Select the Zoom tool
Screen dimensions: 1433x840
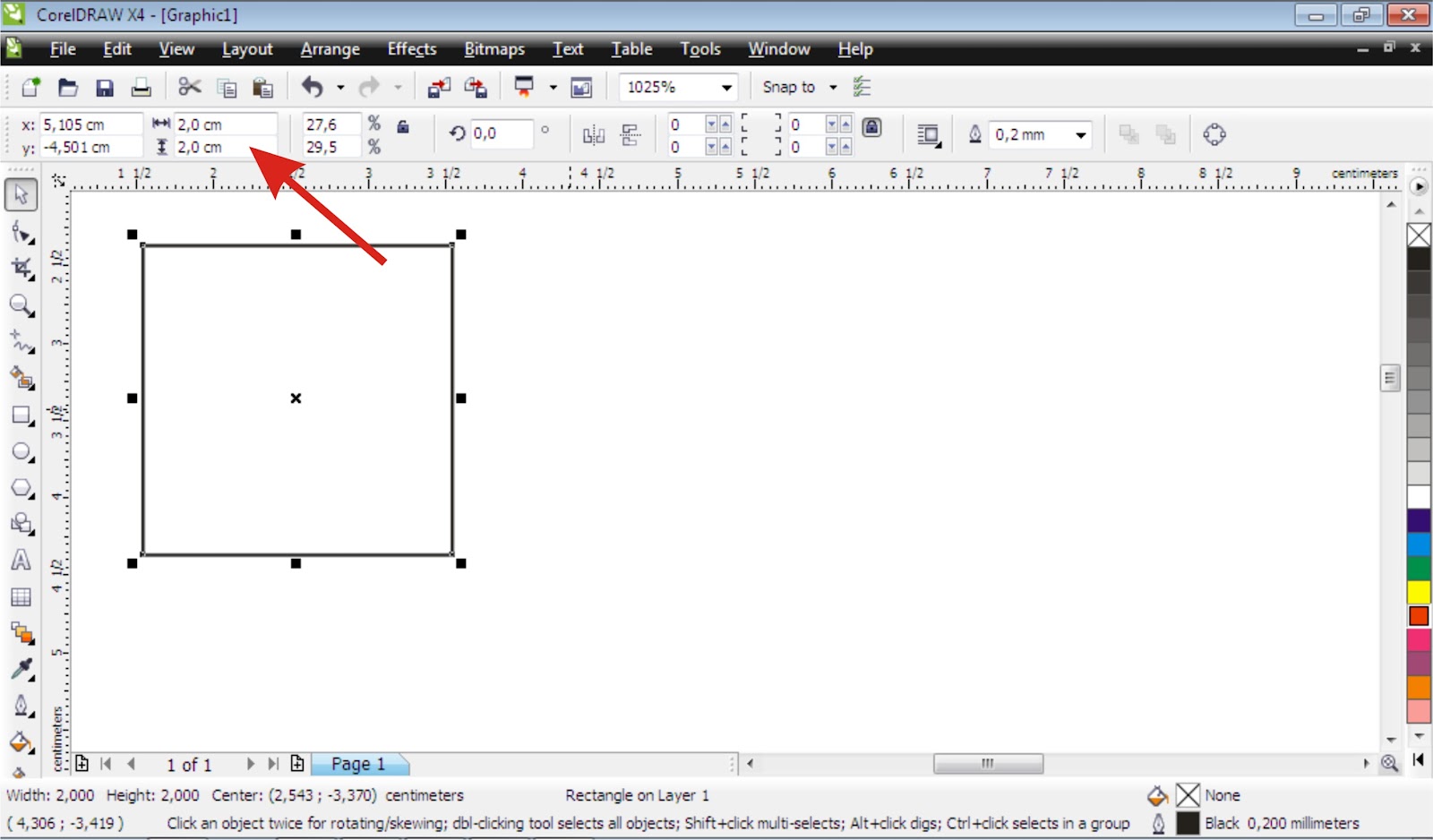pyautogui.click(x=21, y=306)
